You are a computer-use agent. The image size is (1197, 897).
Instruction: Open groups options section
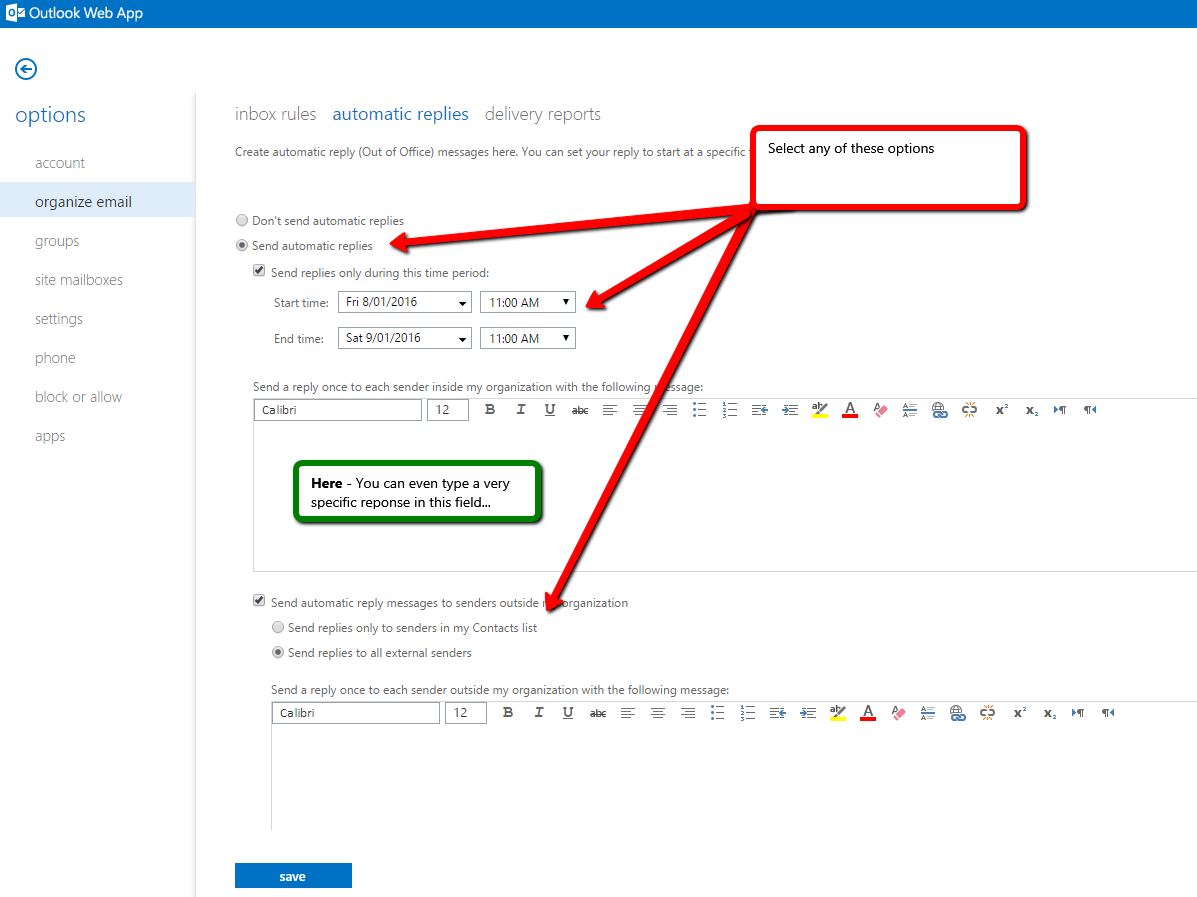57,241
